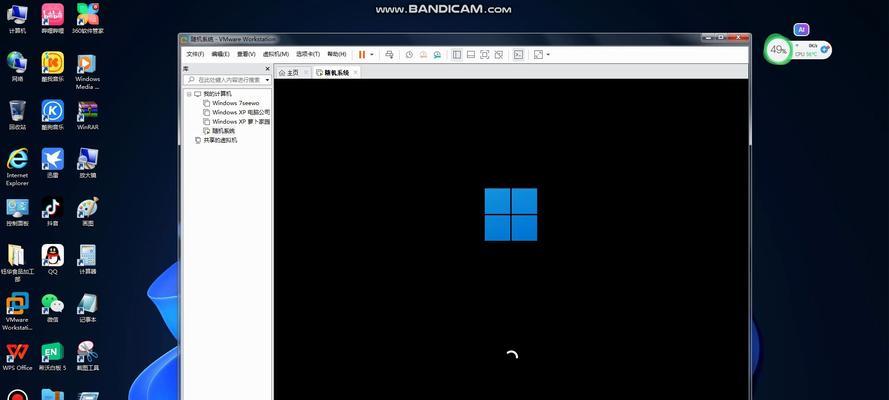Open the 编辑(E) menu
Viewport: 889px width, 400px height.
221,54
